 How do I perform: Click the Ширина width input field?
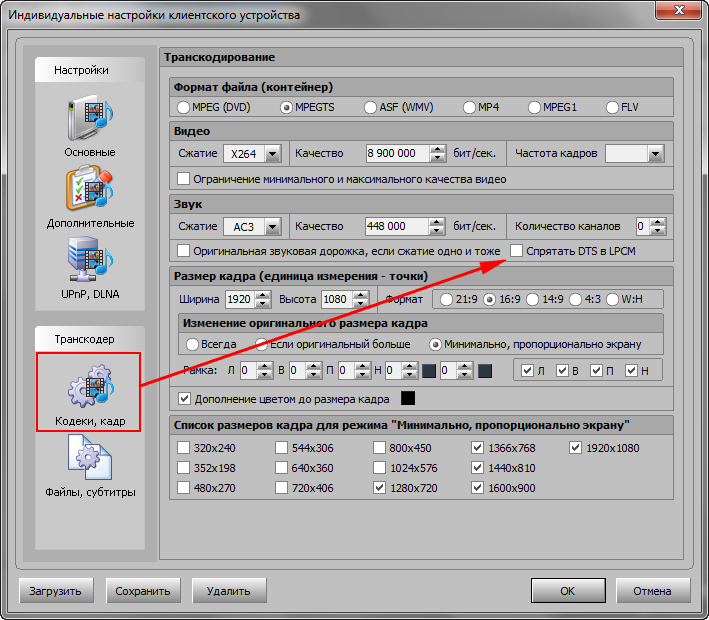pyautogui.click(x=239, y=300)
